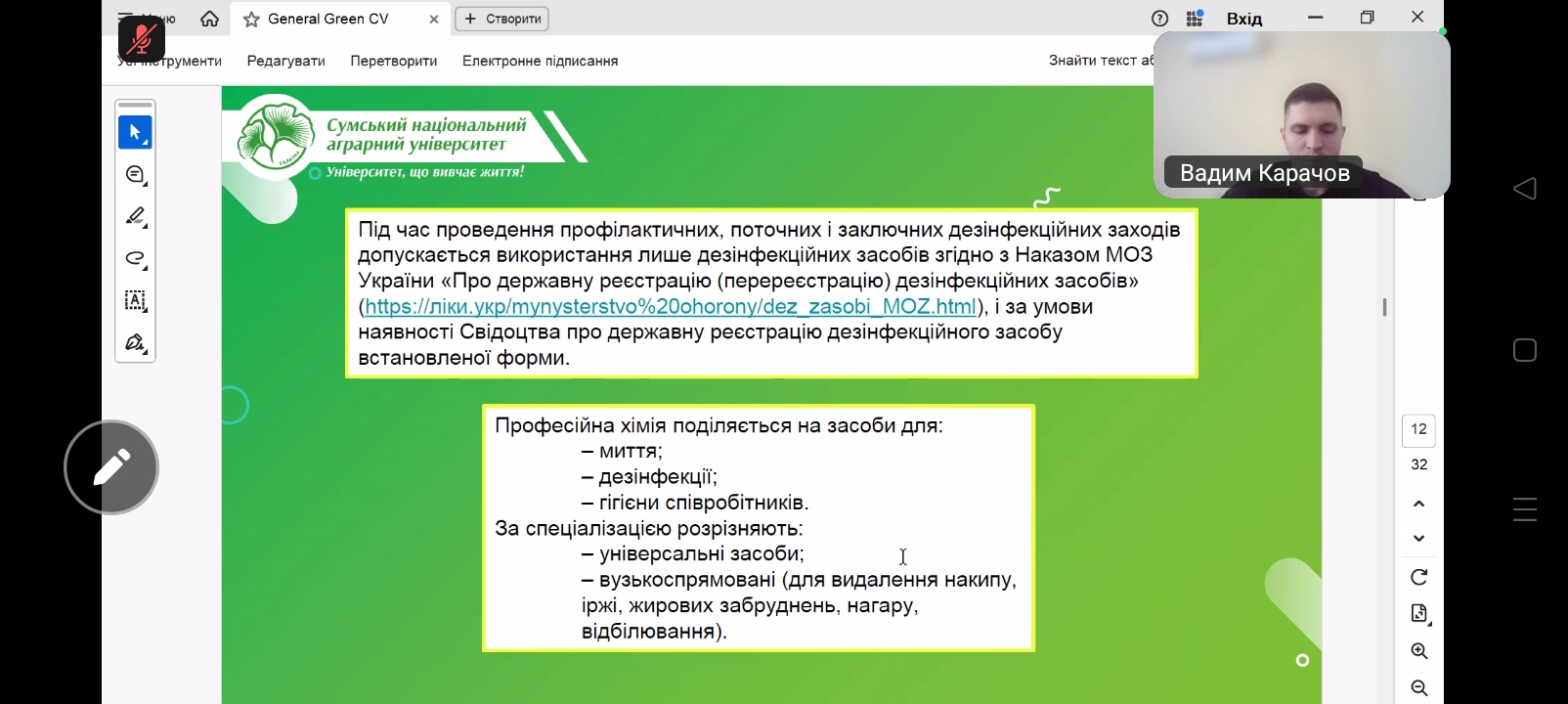1568x704 pixels.
Task: Click the Home icon in tab bar
Action: 209,19
